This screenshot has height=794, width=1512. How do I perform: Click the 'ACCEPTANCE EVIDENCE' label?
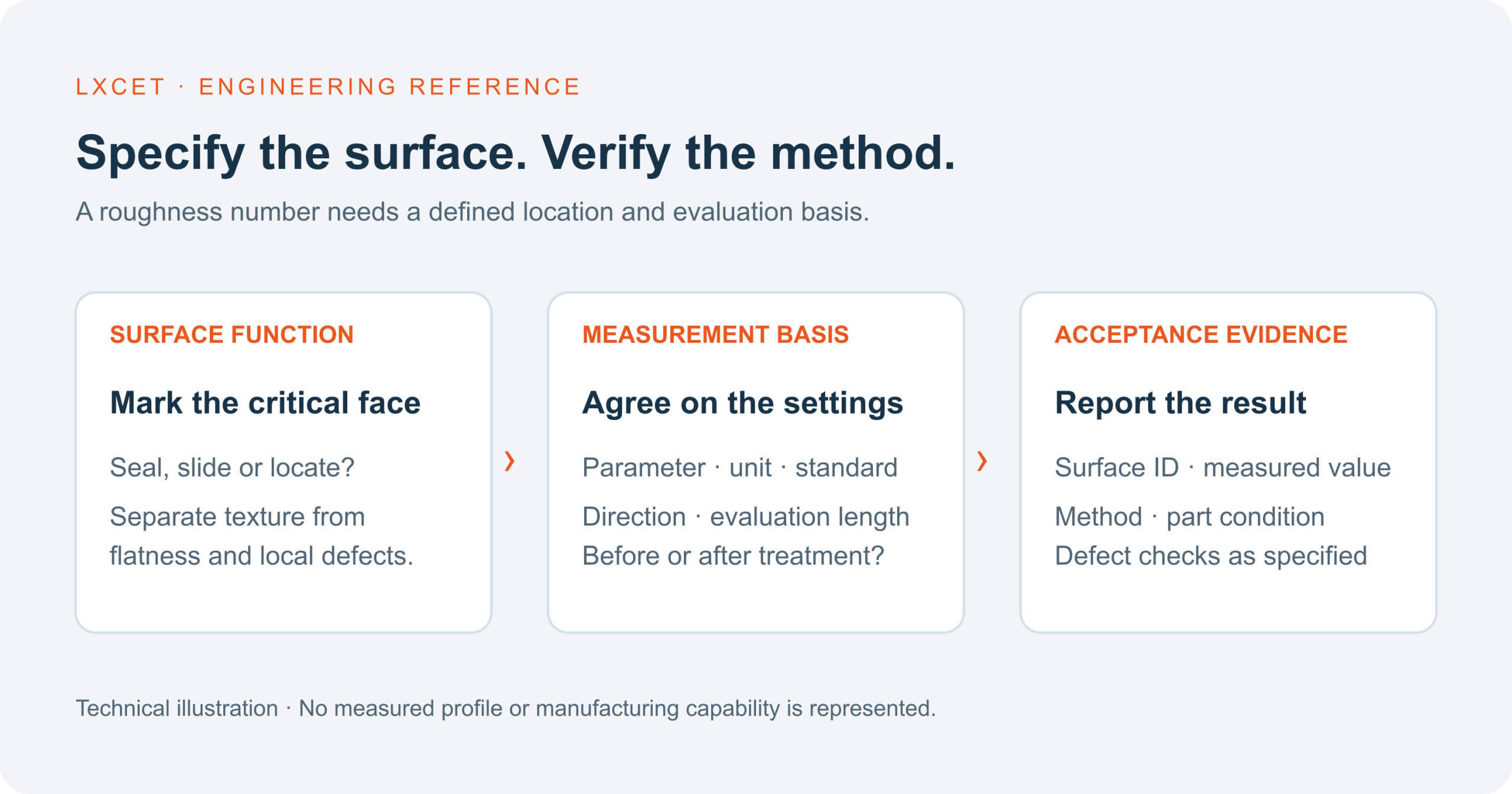pyautogui.click(x=1201, y=335)
